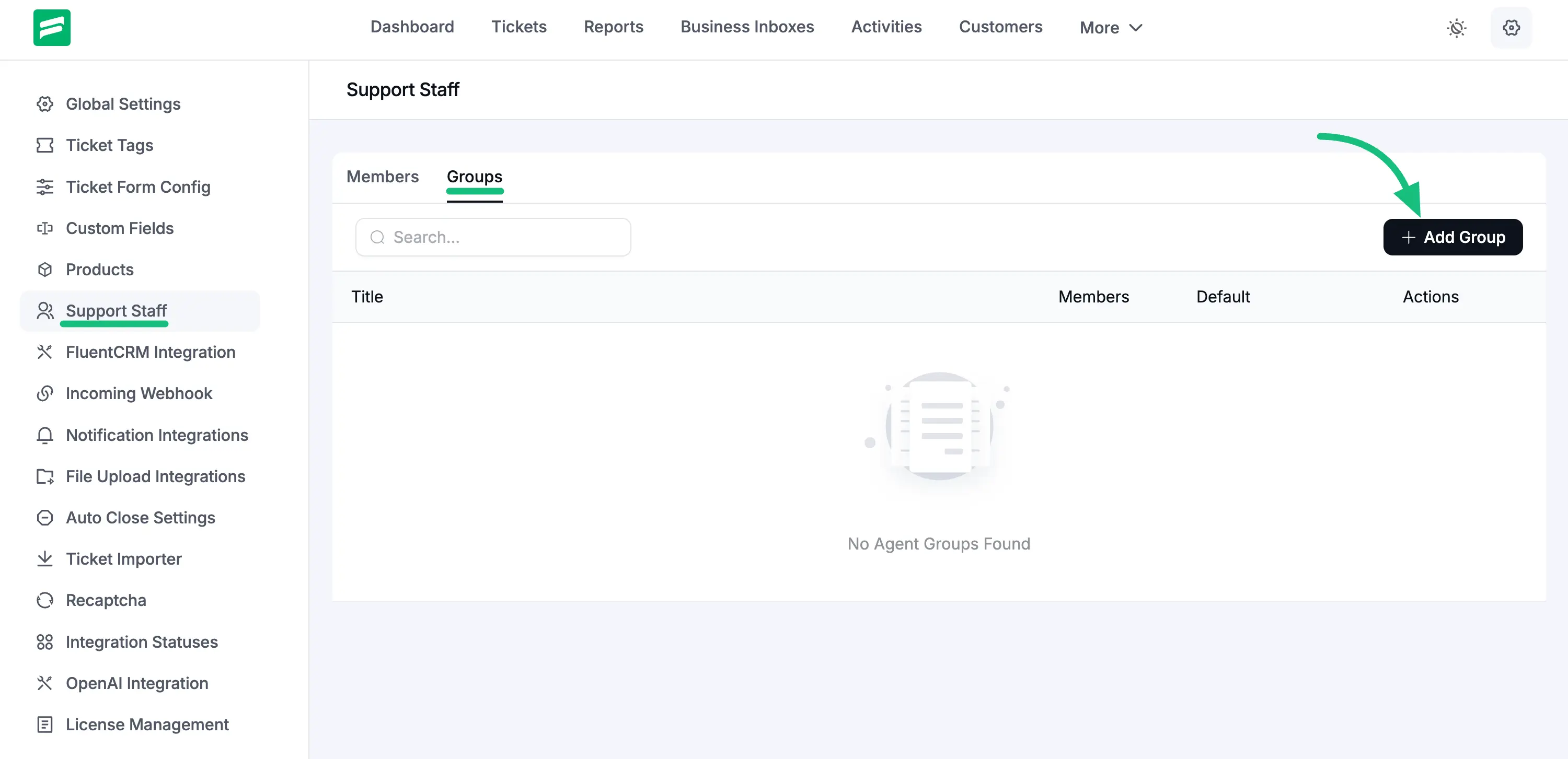The height and width of the screenshot is (759, 1568).
Task: Click the Ticket Form Config sliders icon
Action: pyautogui.click(x=45, y=186)
